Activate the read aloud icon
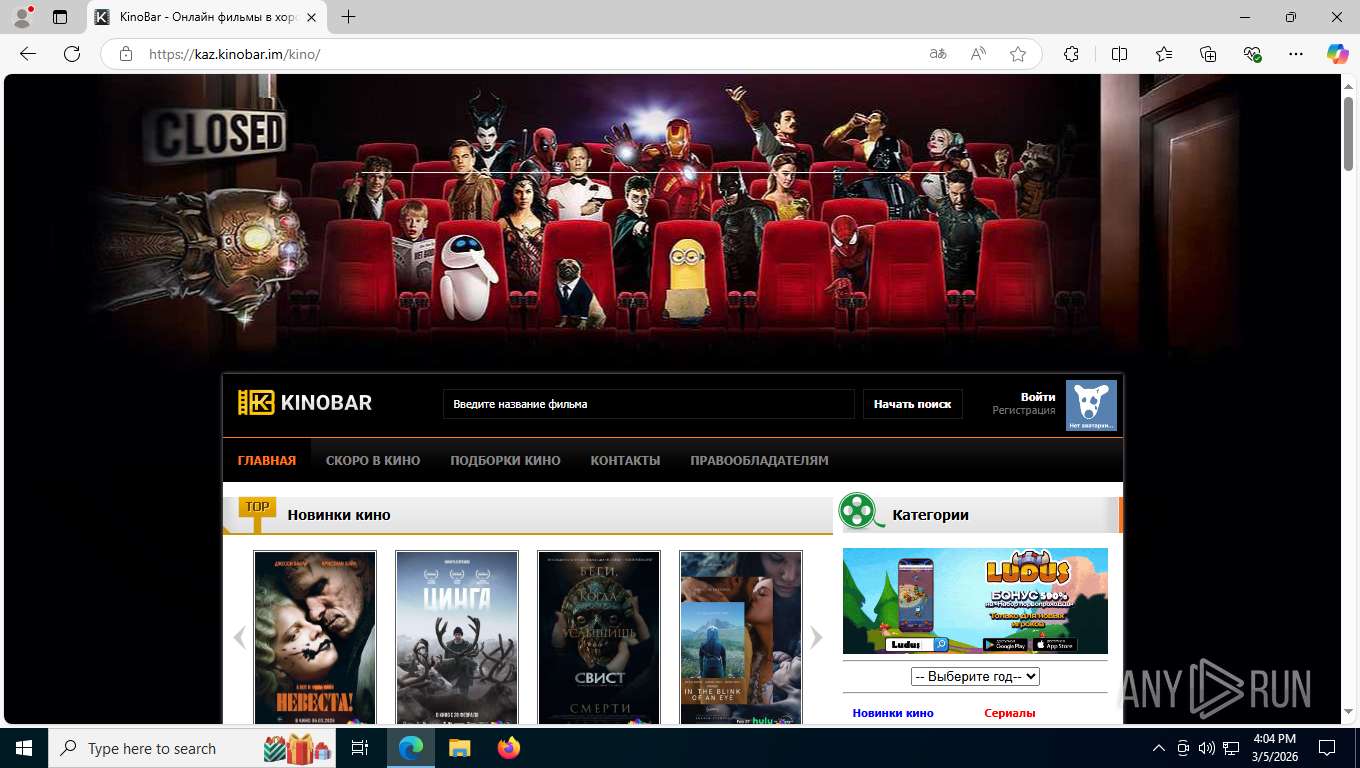The image size is (1360, 768). point(978,54)
